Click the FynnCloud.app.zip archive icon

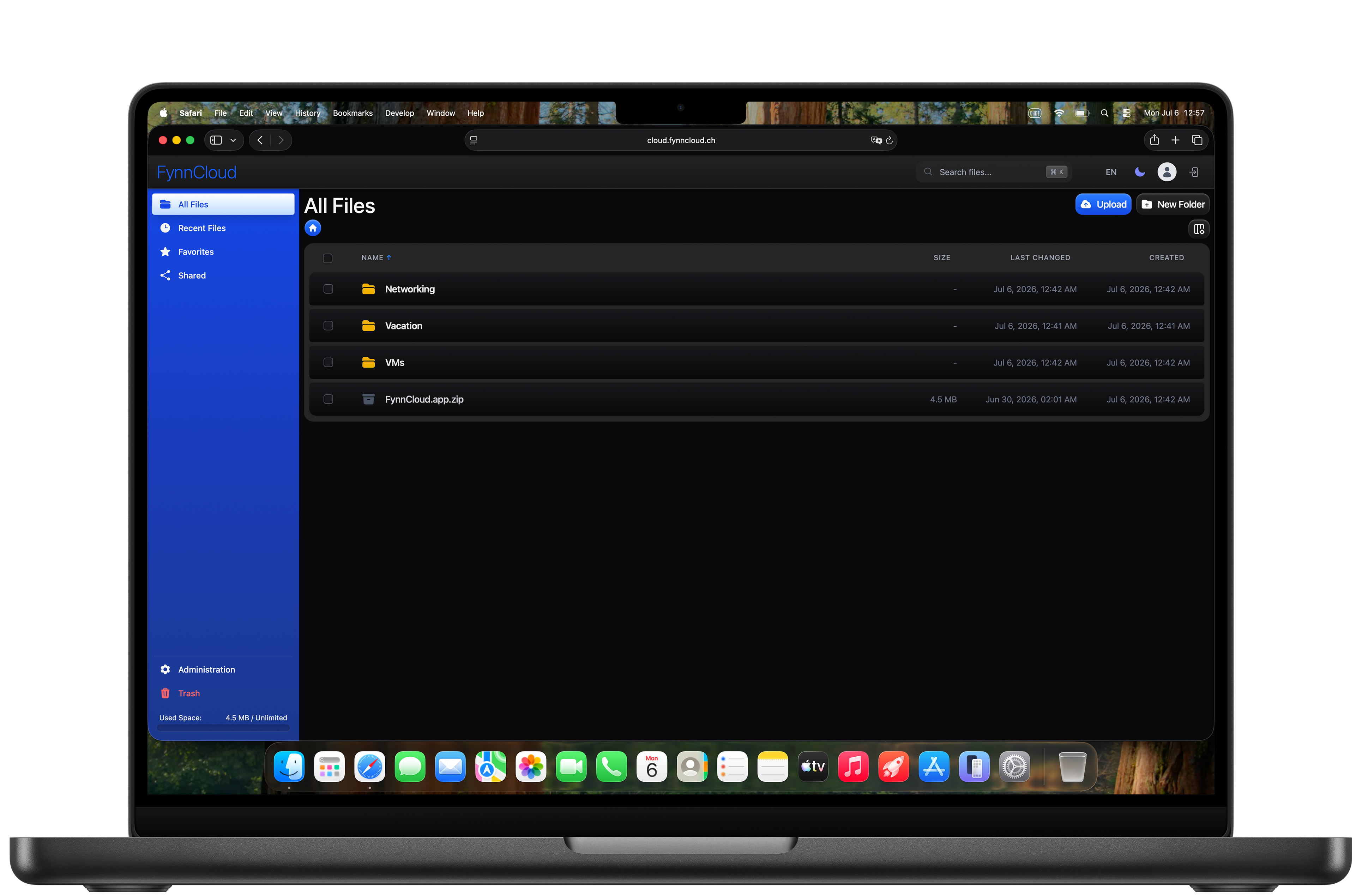click(368, 399)
